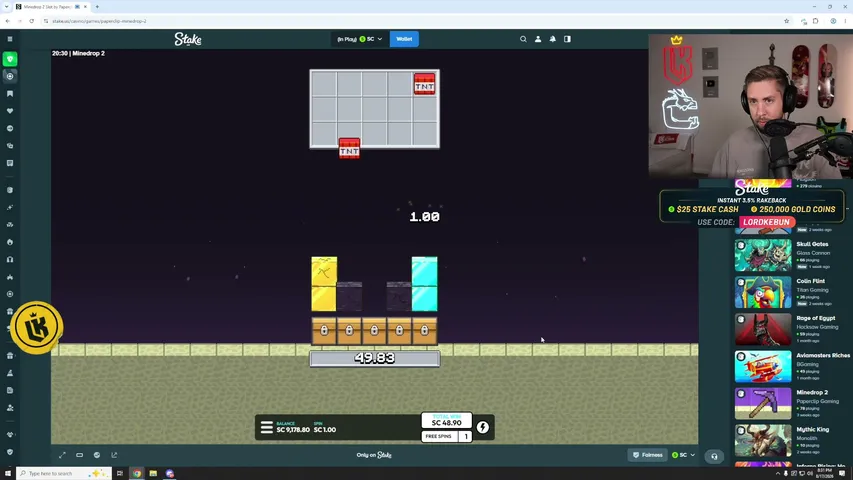Screen dimensions: 853x480
Task: Open the user profile icon in header
Action: coord(538,39)
